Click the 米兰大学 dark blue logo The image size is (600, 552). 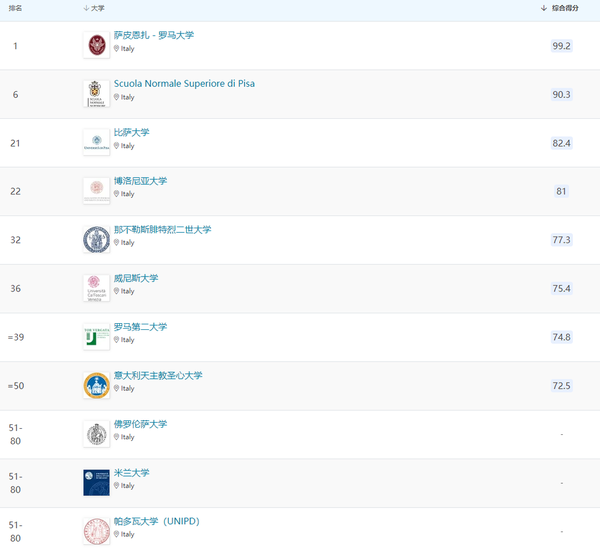click(x=96, y=482)
